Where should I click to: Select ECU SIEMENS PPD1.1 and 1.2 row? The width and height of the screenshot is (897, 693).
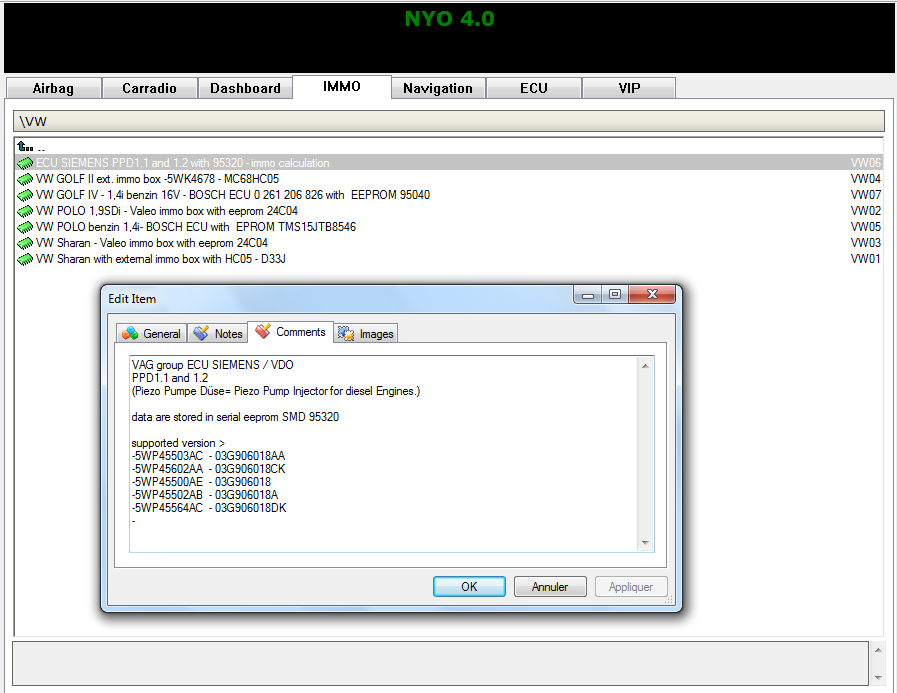tap(449, 163)
